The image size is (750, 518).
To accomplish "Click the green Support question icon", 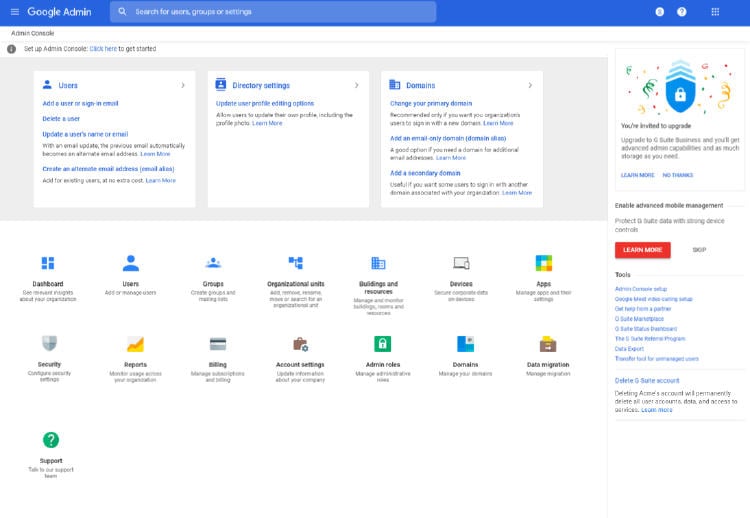I will [51, 440].
